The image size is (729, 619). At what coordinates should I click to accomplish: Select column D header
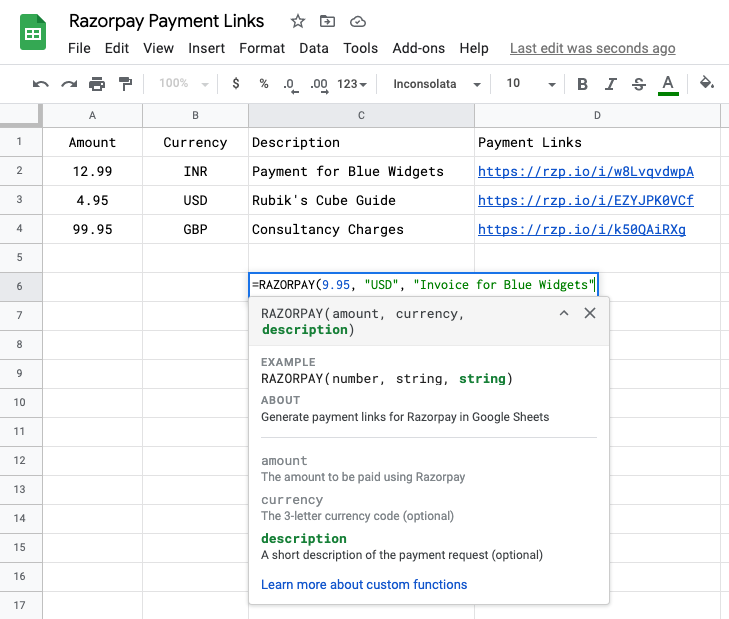click(597, 115)
